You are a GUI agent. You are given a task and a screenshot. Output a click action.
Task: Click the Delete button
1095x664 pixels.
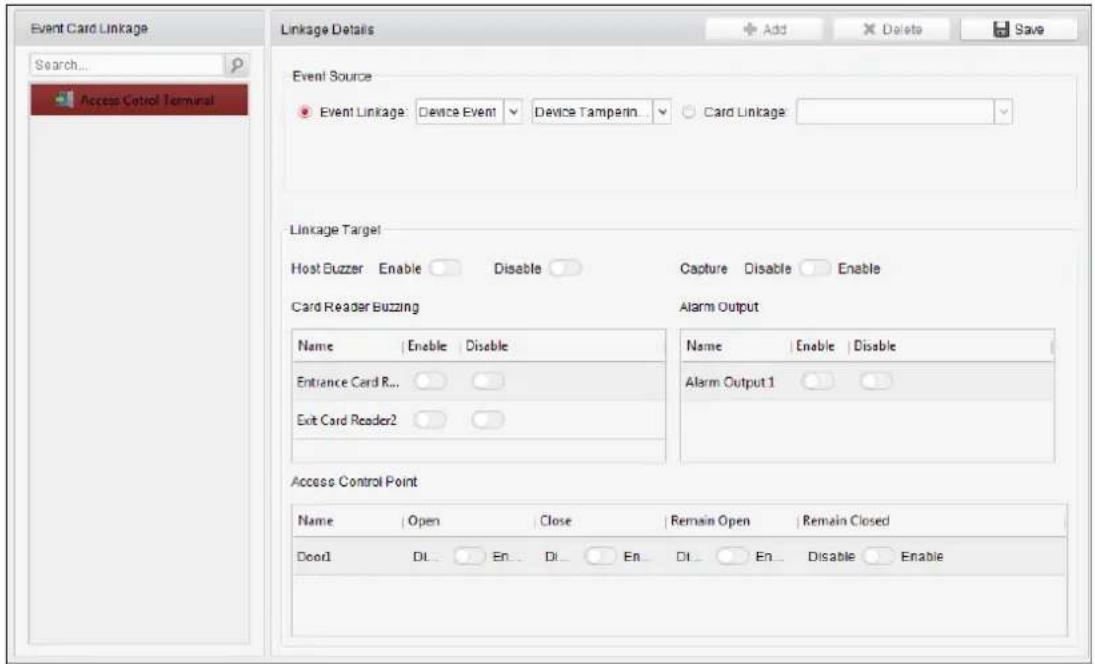[x=892, y=29]
